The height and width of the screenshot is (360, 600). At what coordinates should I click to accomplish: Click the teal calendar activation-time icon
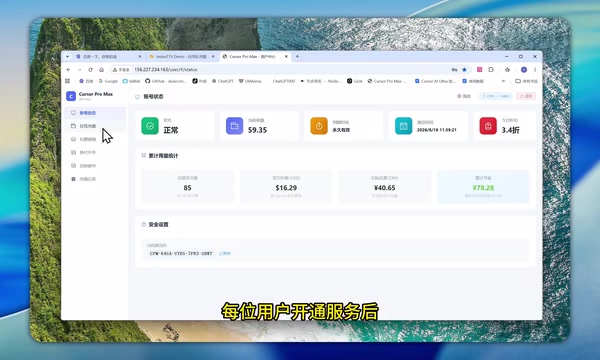pyautogui.click(x=403, y=126)
